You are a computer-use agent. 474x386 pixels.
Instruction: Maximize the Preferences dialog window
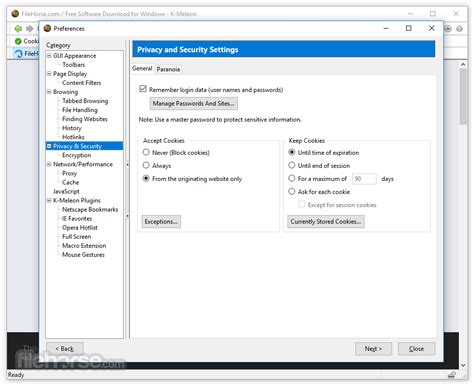pyautogui.click(x=409, y=28)
